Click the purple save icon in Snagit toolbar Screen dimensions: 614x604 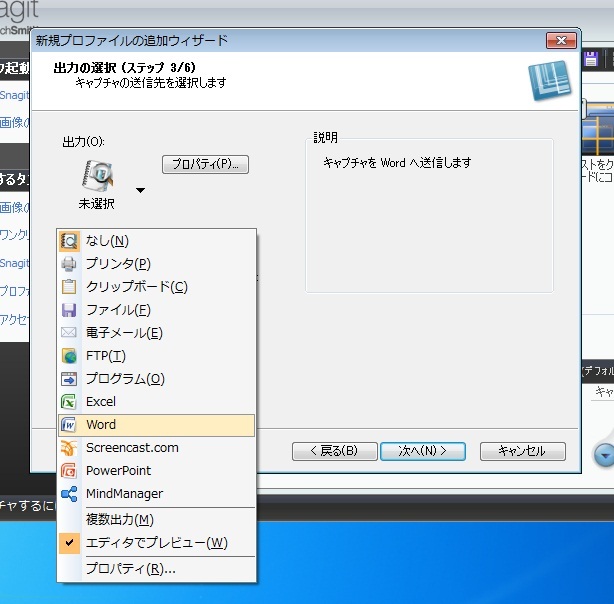pyautogui.click(x=591, y=59)
